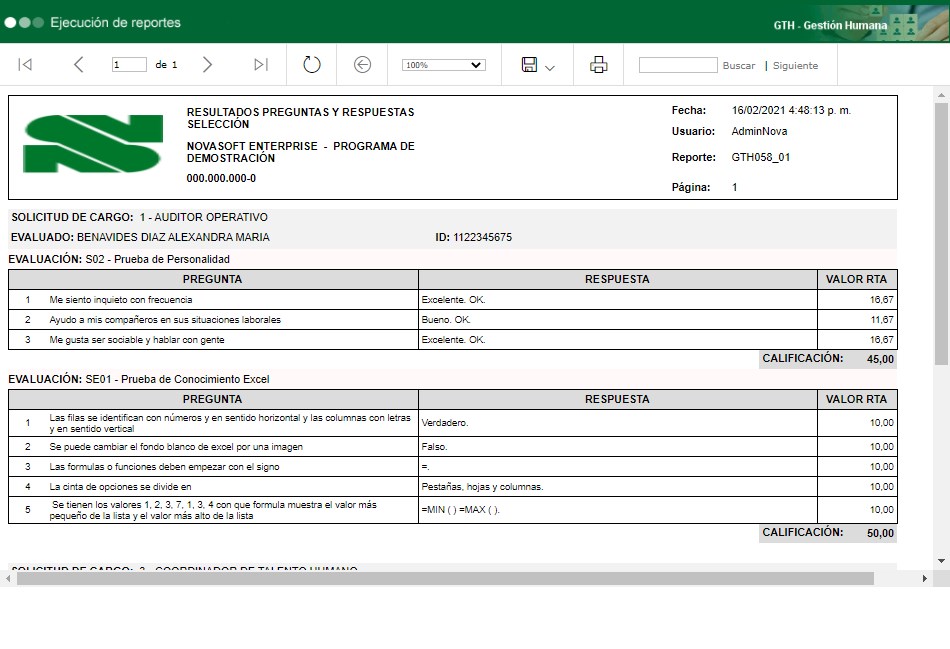Click the green Novasoft logo in report
Image resolution: width=950 pixels, height=649 pixels.
[93, 144]
